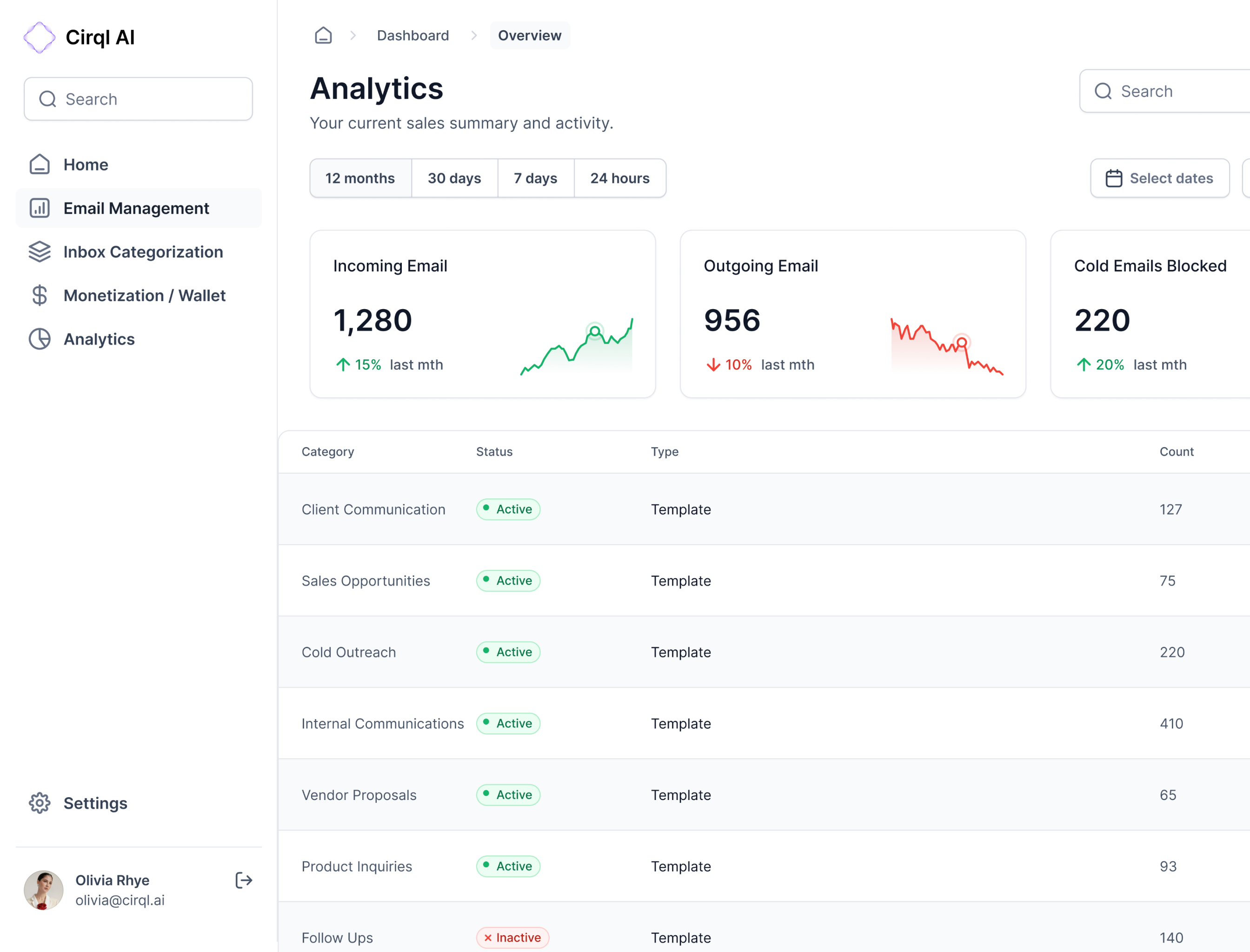Click the calendar icon in Select dates
1250x952 pixels.
click(1114, 178)
